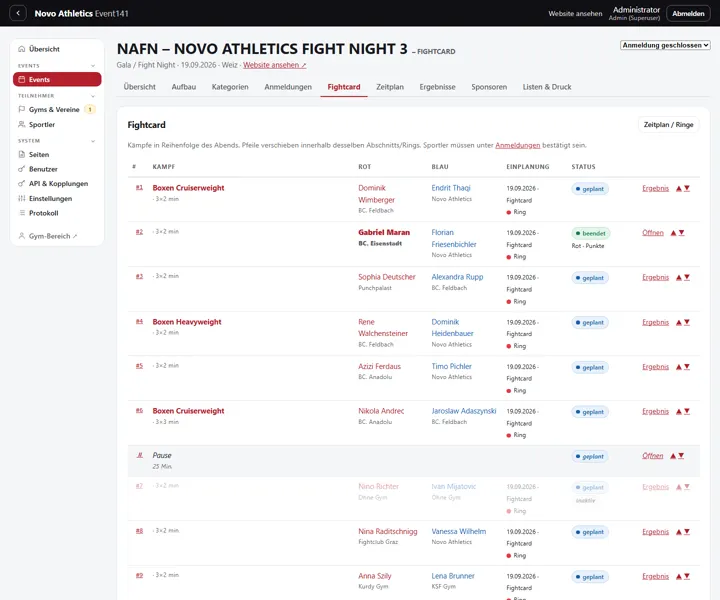Click Öffnen on the Pause row

(x=652, y=455)
